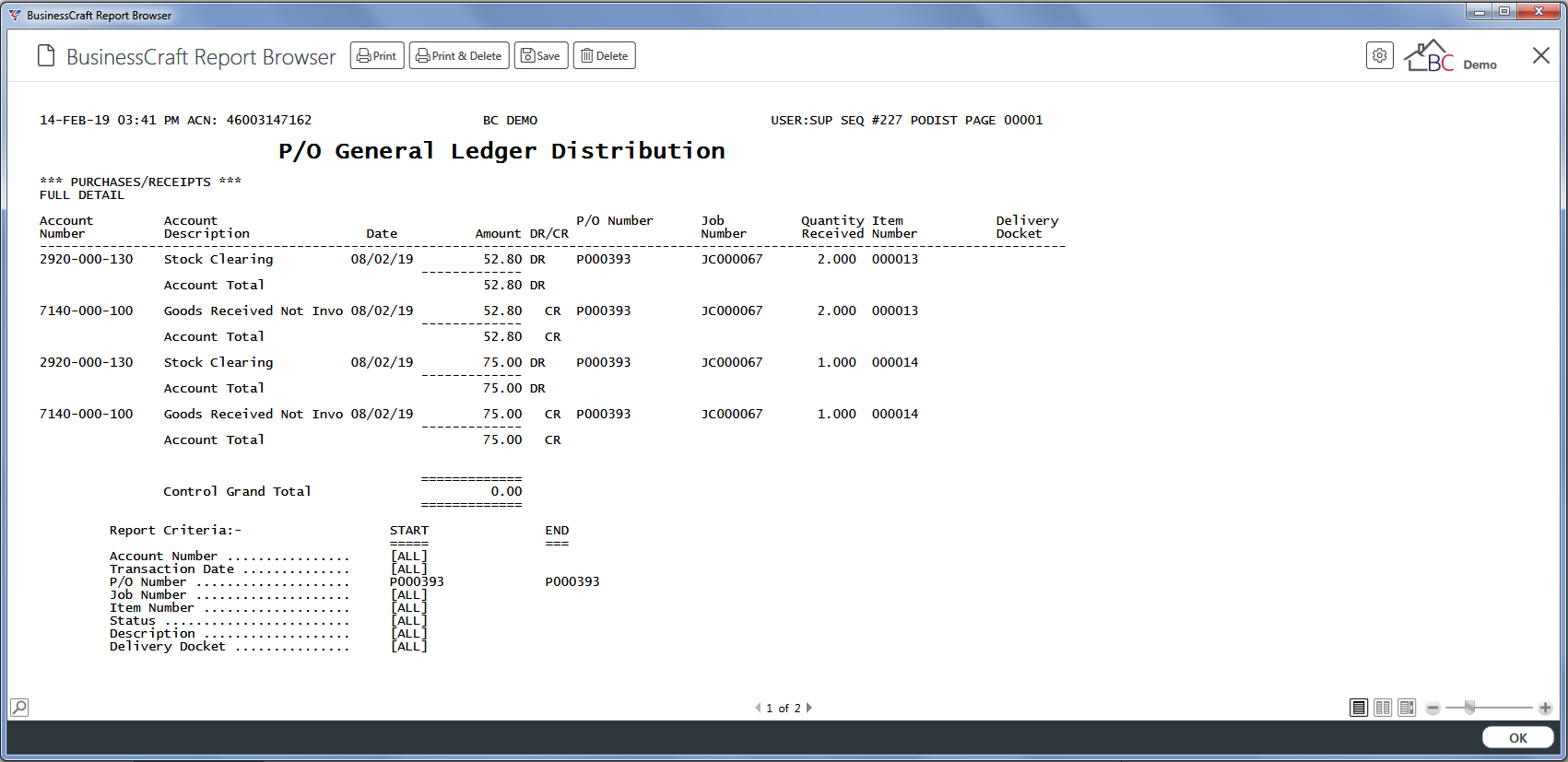Viewport: 1568px width, 762px height.
Task: Click the first '7140-000-100' account number
Action: click(87, 311)
